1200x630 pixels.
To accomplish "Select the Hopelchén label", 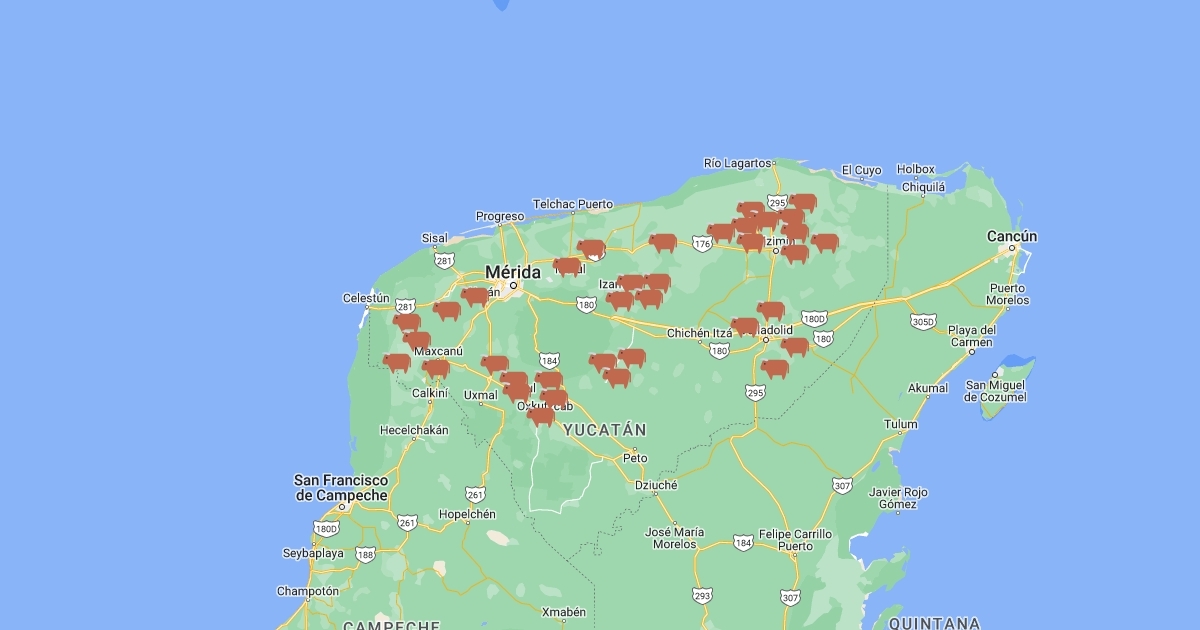I will (467, 514).
